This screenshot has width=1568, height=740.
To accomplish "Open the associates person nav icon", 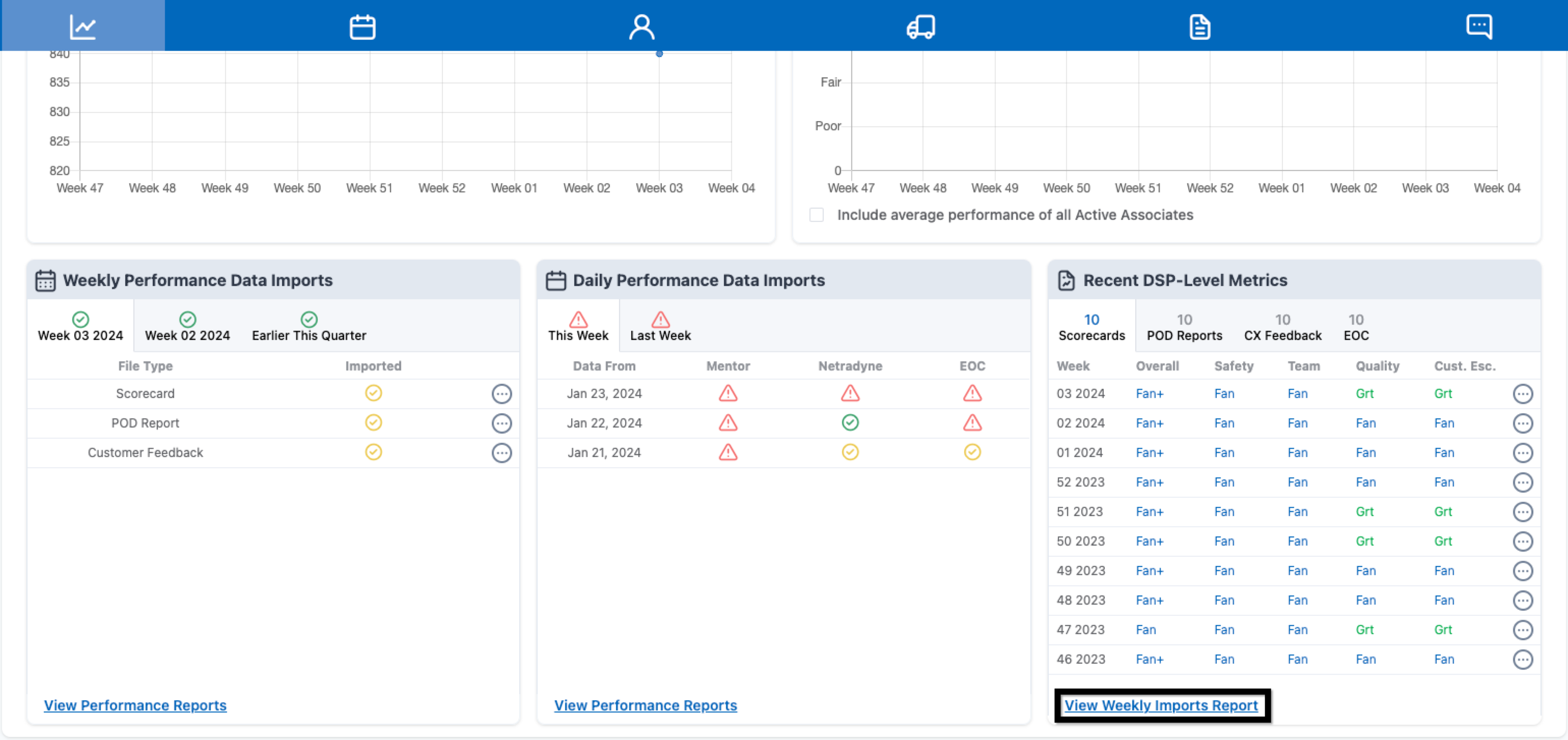I will [x=641, y=26].
